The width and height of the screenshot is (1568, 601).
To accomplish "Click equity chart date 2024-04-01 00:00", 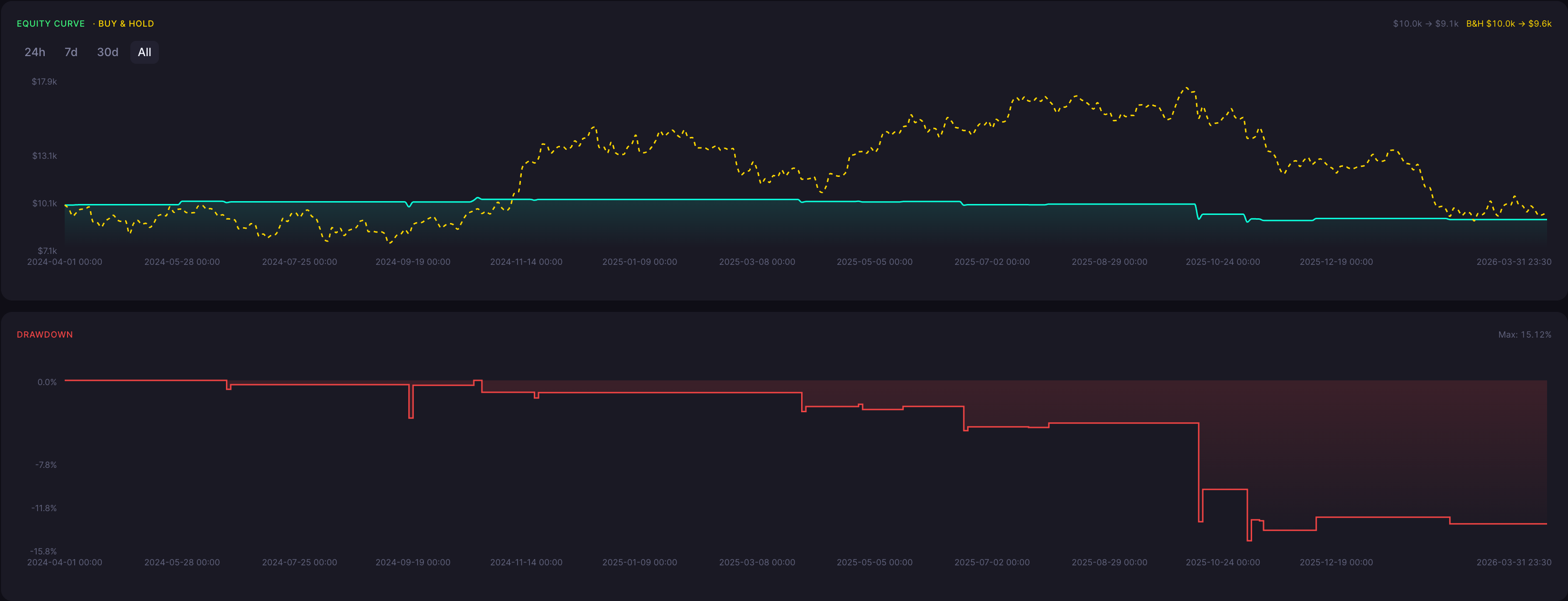I will [x=65, y=262].
